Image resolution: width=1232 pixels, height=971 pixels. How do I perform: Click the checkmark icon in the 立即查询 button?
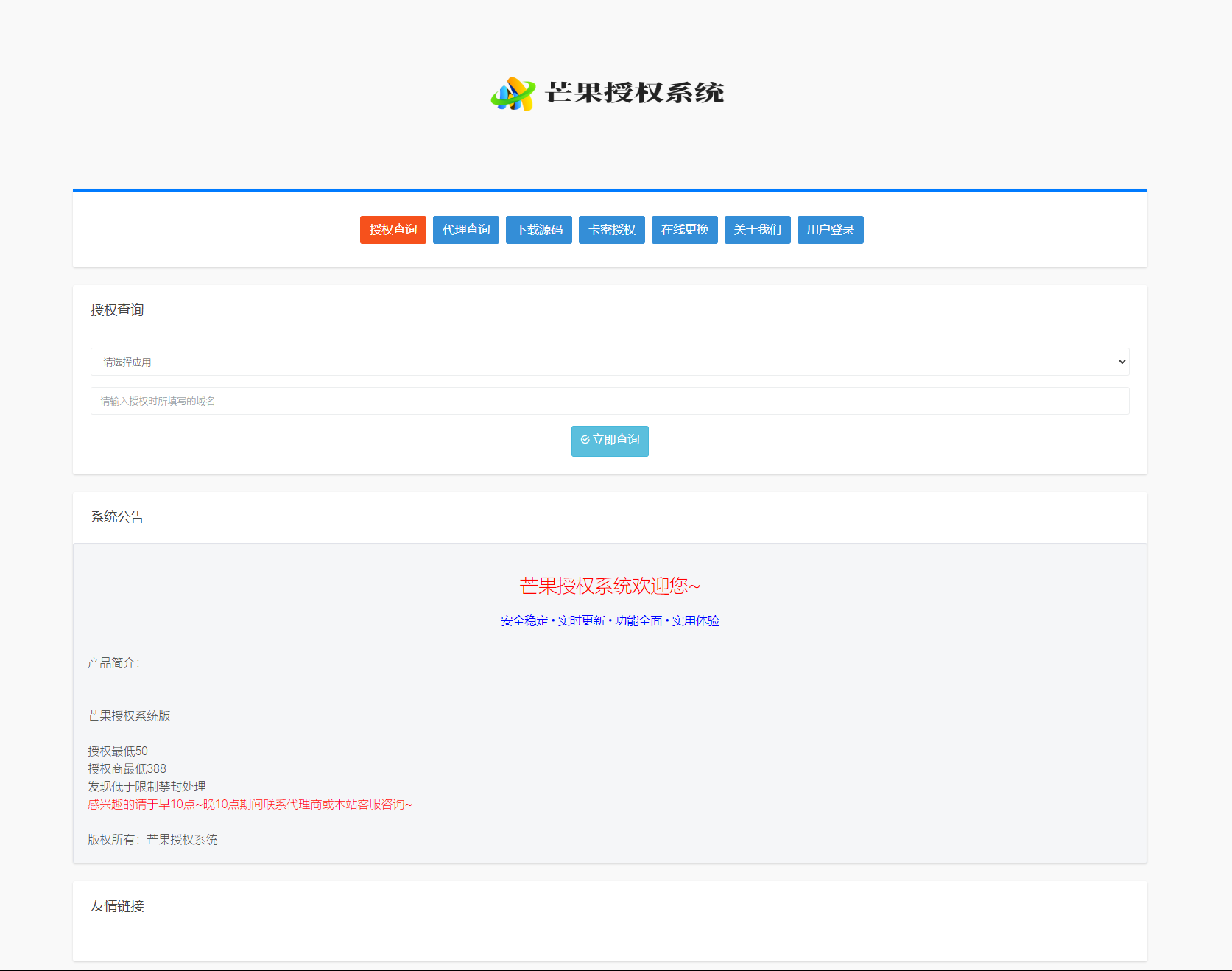pyautogui.click(x=585, y=440)
